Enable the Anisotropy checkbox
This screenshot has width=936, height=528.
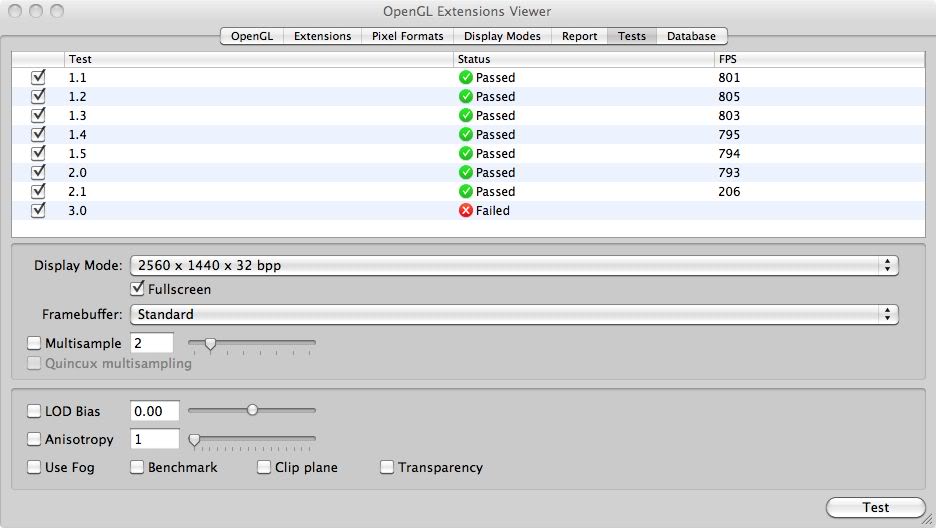(34, 440)
